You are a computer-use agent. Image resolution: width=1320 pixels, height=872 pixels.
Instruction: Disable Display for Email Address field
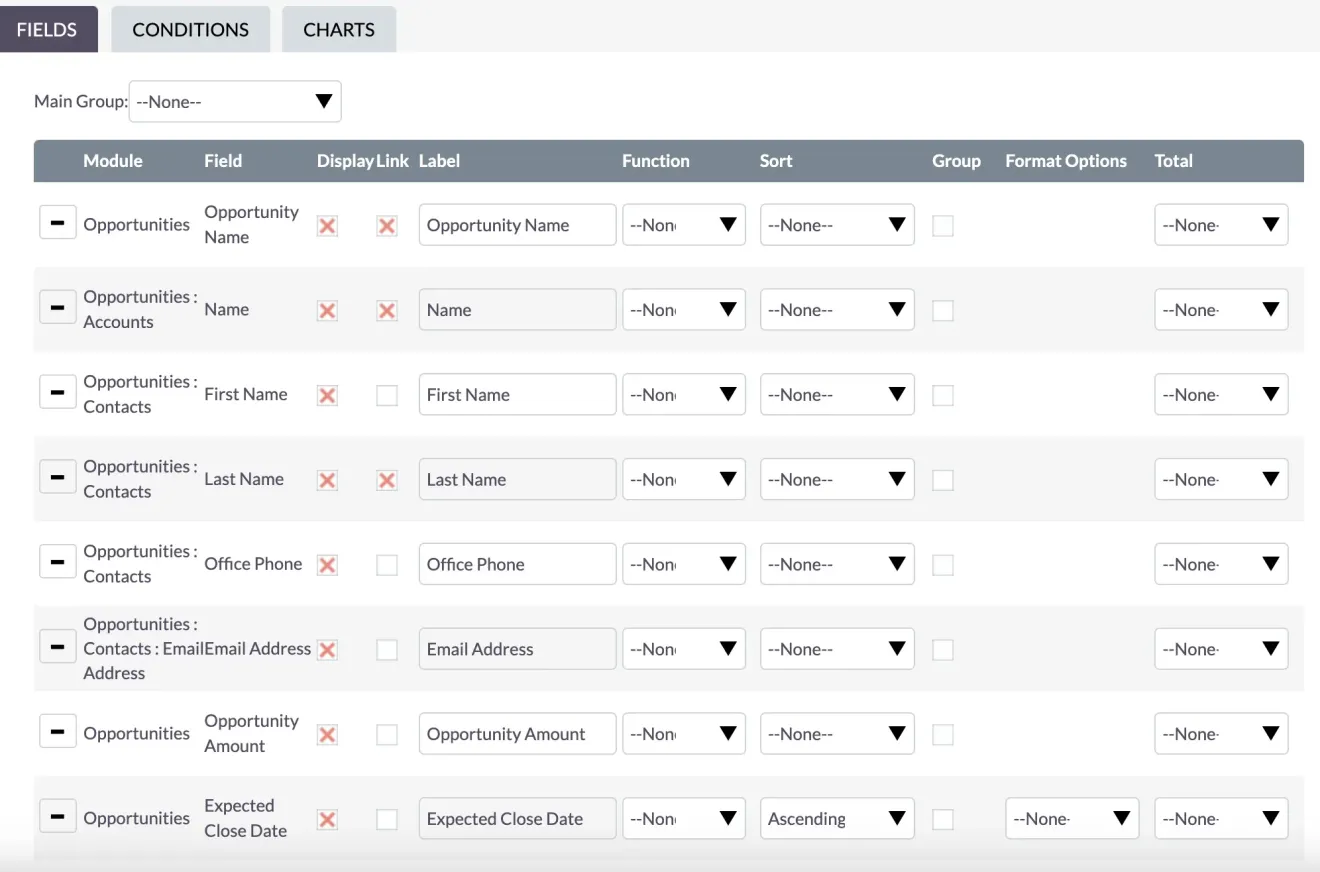pyautogui.click(x=327, y=649)
